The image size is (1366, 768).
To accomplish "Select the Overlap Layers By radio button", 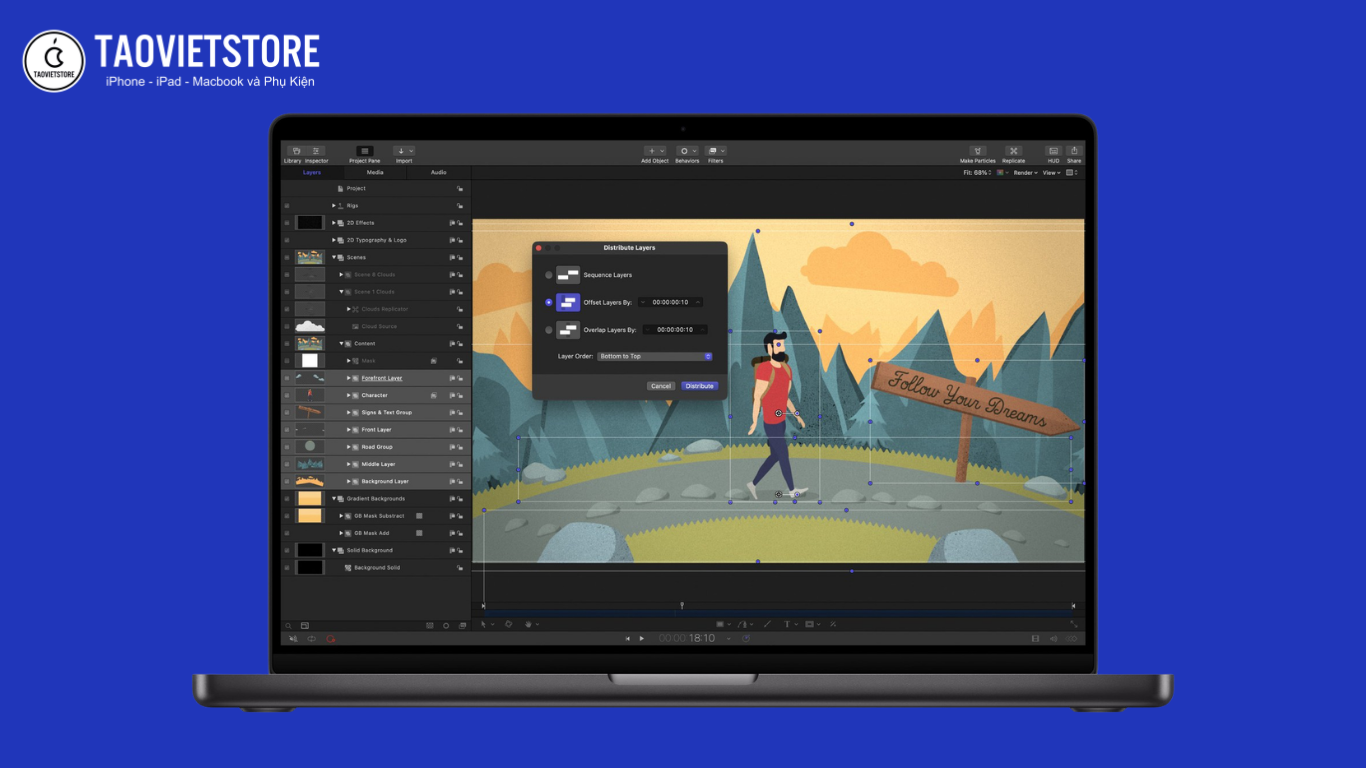I will [x=548, y=329].
